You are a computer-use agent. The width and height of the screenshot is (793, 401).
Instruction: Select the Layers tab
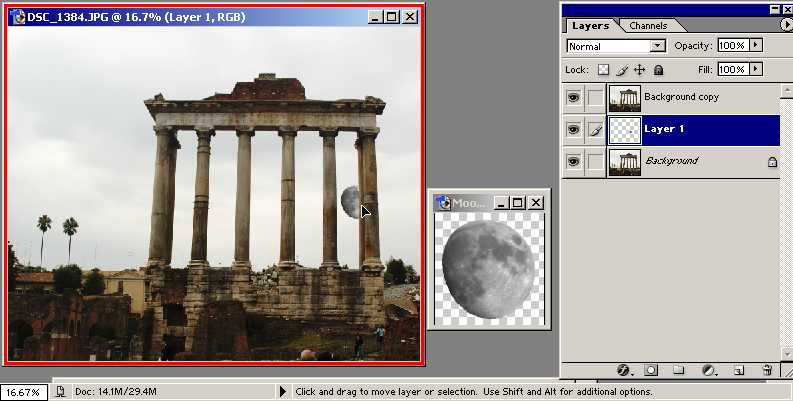pyautogui.click(x=590, y=25)
